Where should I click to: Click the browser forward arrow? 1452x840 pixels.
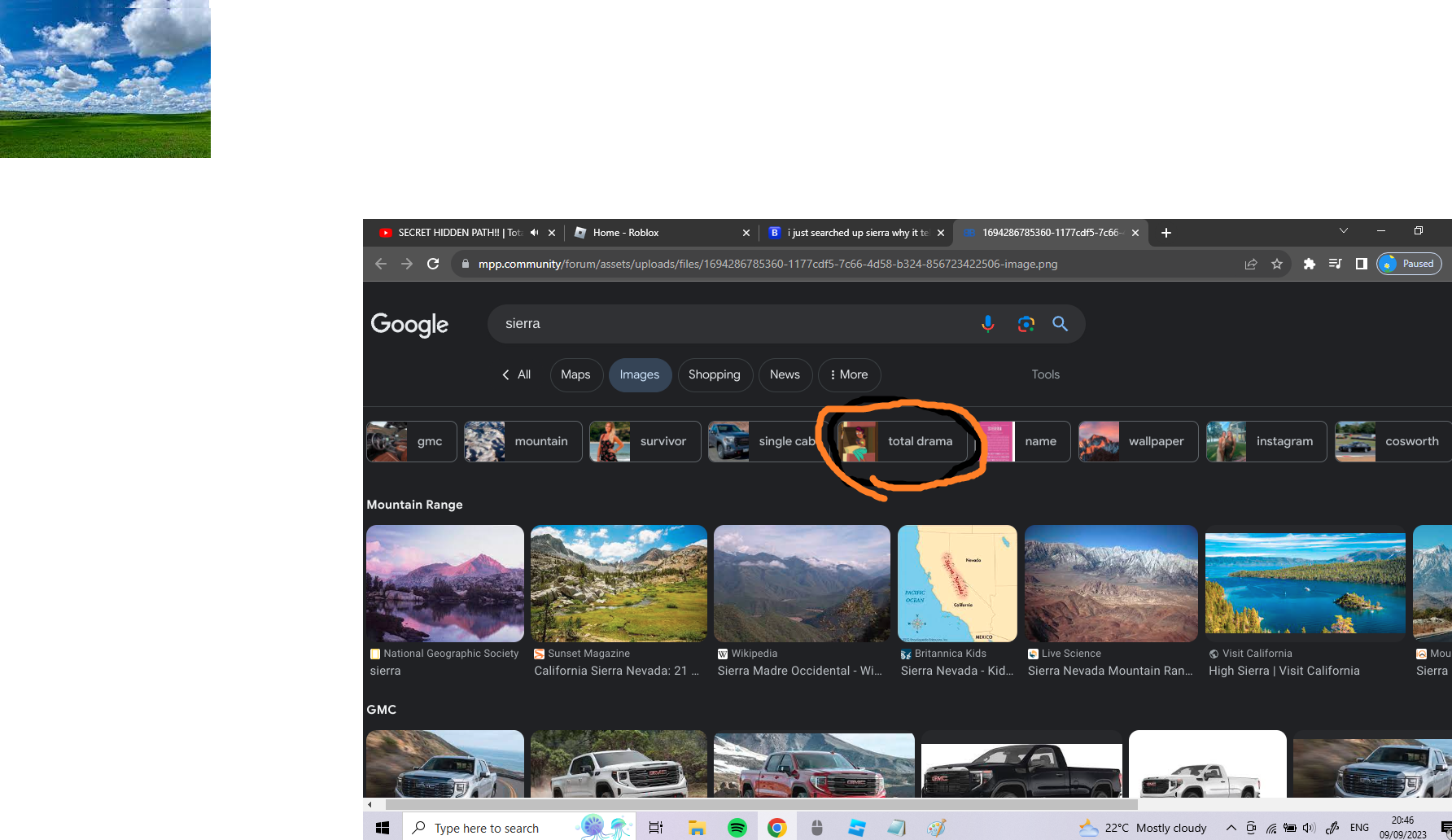click(x=407, y=264)
